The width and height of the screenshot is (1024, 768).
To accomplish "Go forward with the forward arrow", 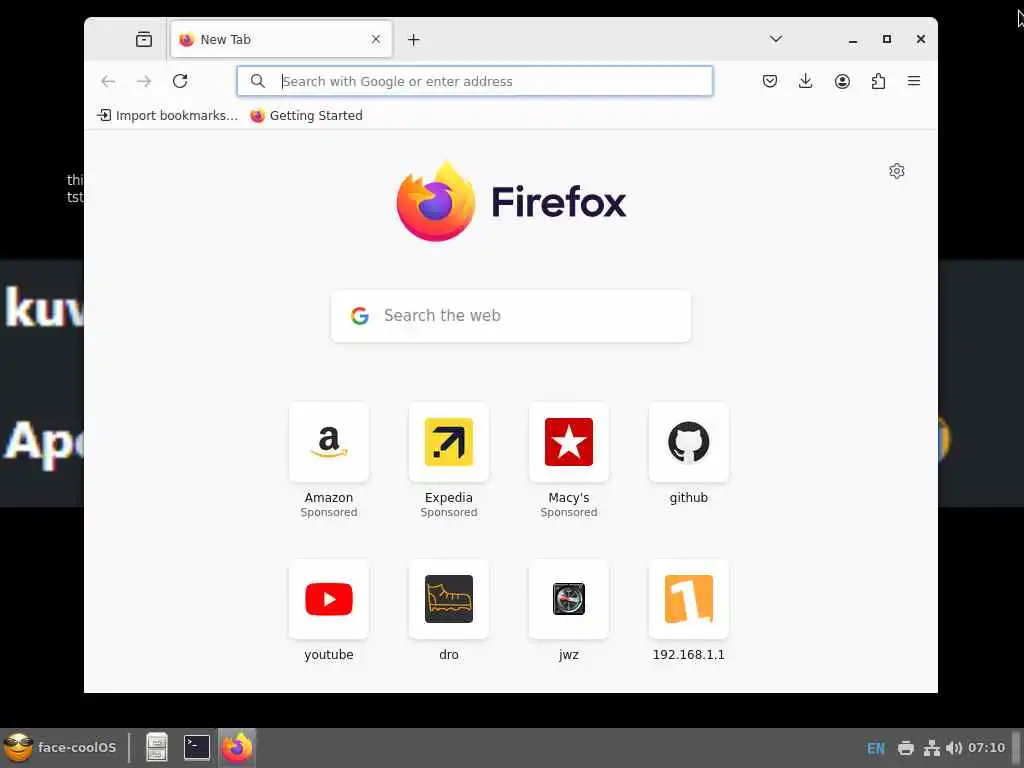I will coord(144,81).
